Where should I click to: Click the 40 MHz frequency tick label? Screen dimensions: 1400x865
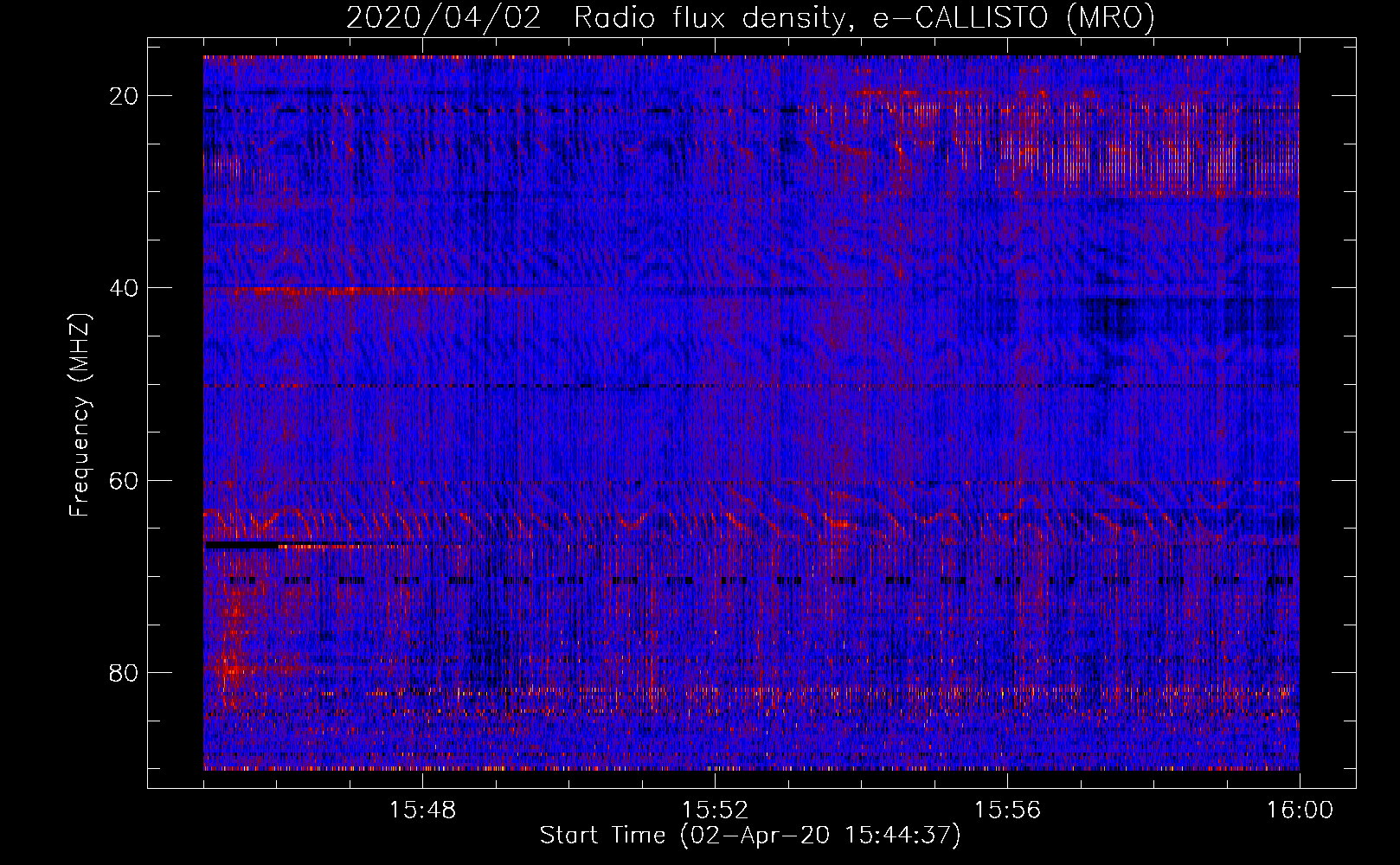click(x=125, y=288)
